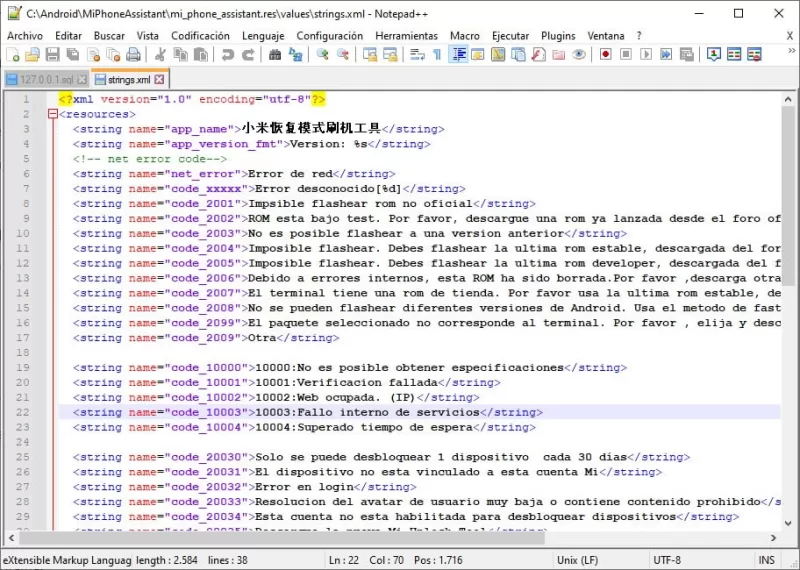This screenshot has width=800, height=570.
Task: Select the strings.xml tab
Action: [x=129, y=80]
